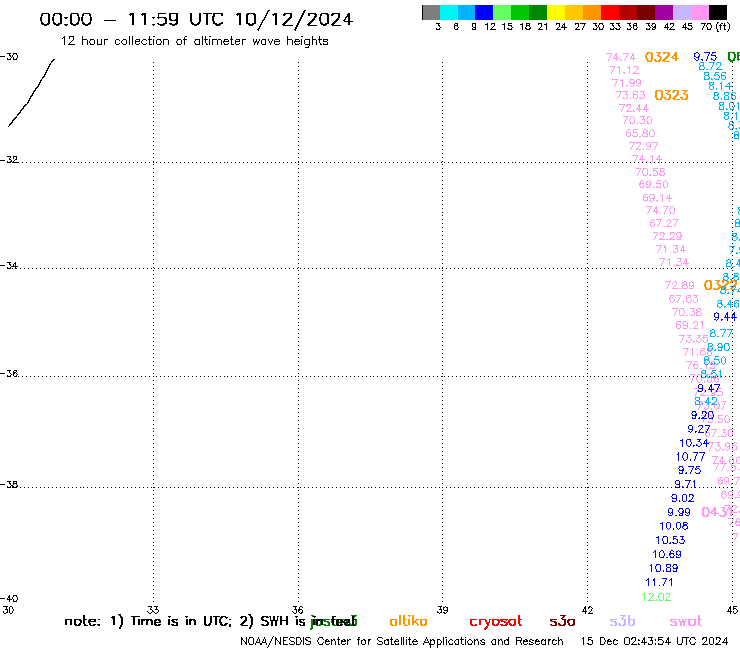Select the bright green swatch above label 18
The image size is (740, 650).
point(520,12)
